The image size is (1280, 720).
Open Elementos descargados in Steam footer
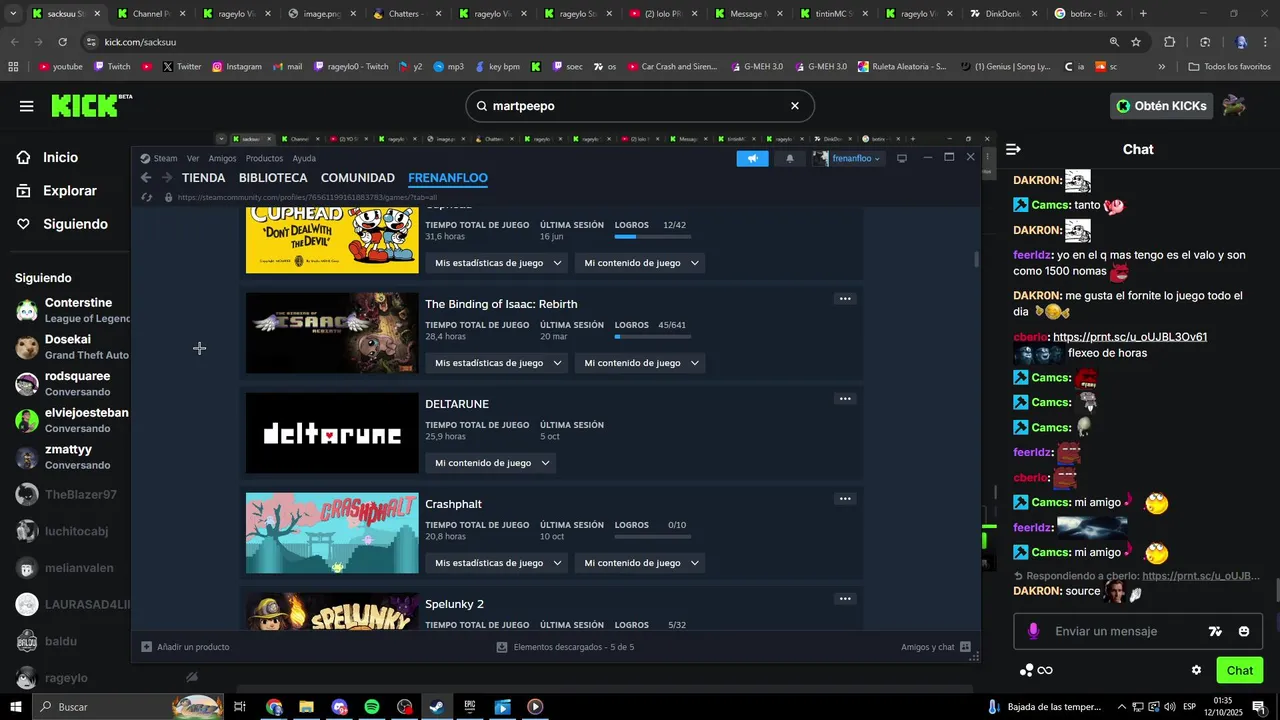pos(565,647)
